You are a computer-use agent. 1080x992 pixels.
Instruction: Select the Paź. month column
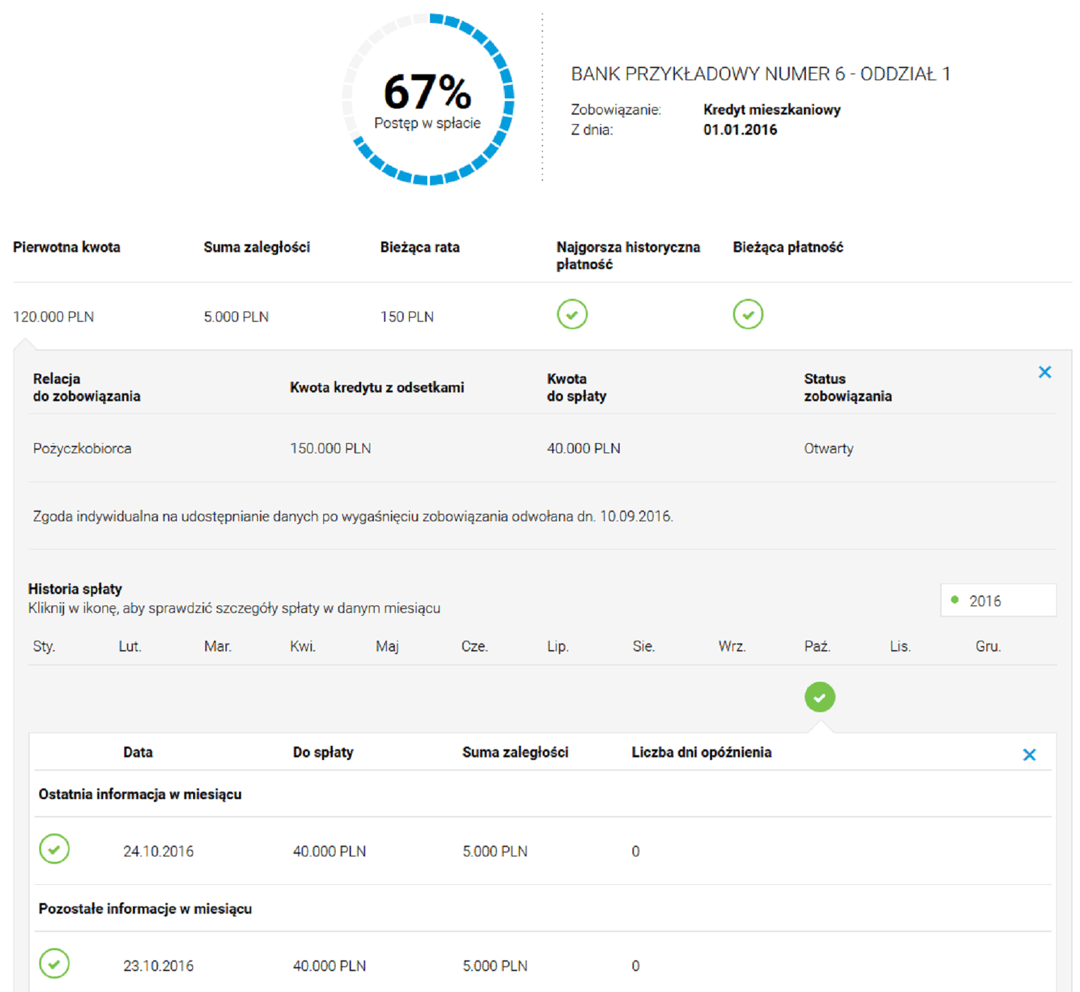click(817, 647)
